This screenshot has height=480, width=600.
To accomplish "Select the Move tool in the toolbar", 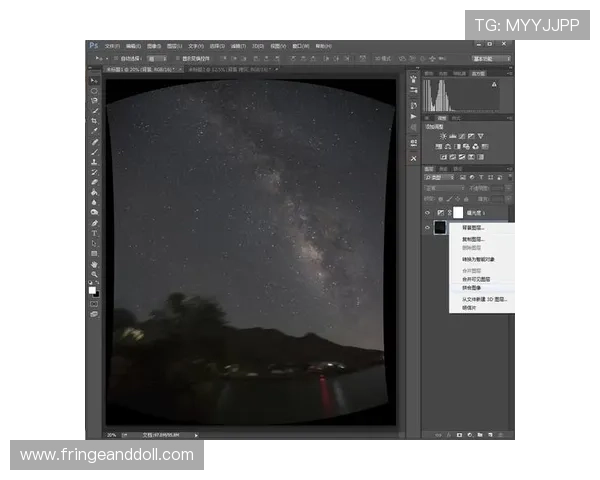I will (x=95, y=81).
